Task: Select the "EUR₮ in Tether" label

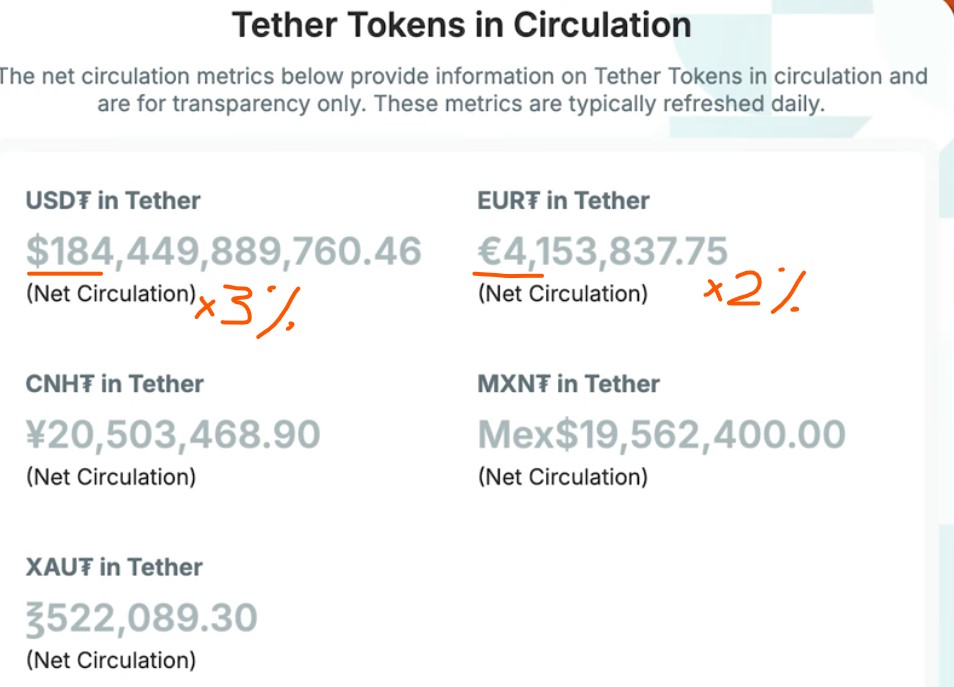Action: coord(564,201)
